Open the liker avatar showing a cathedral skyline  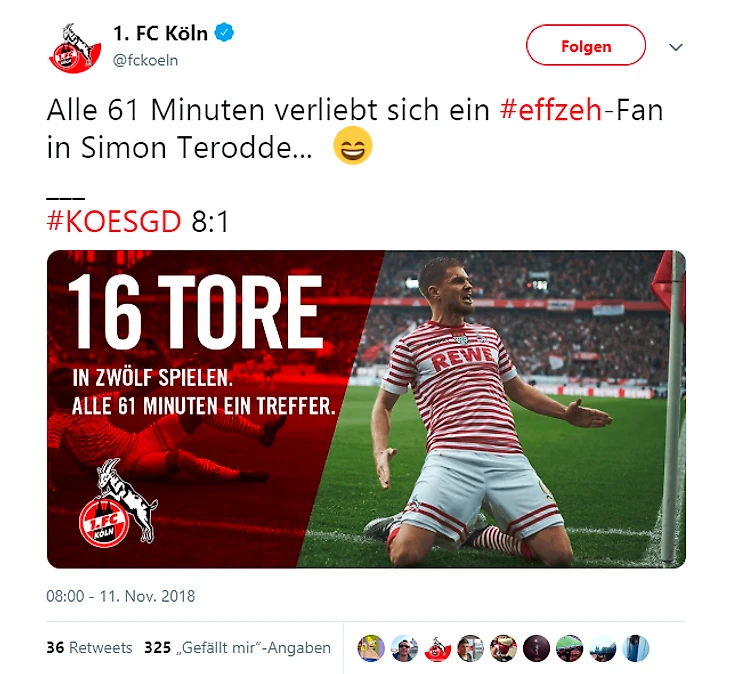(602, 648)
